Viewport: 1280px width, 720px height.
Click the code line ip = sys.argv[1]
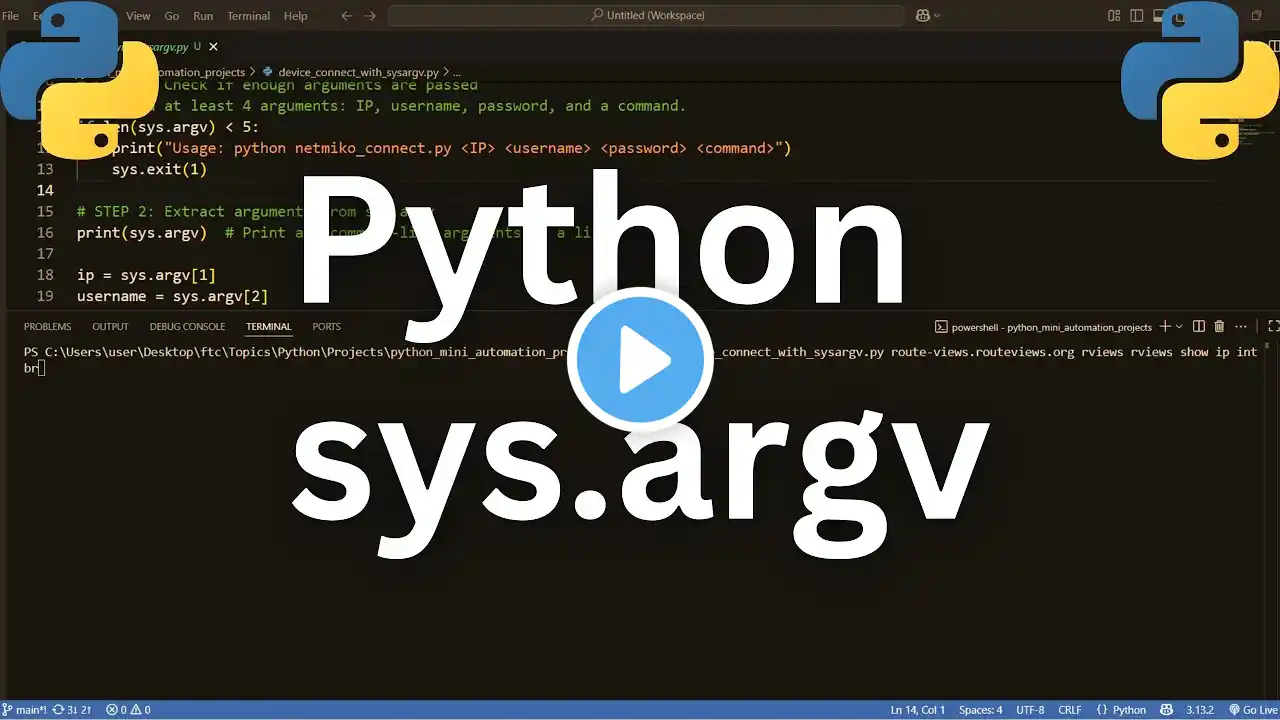[146, 275]
